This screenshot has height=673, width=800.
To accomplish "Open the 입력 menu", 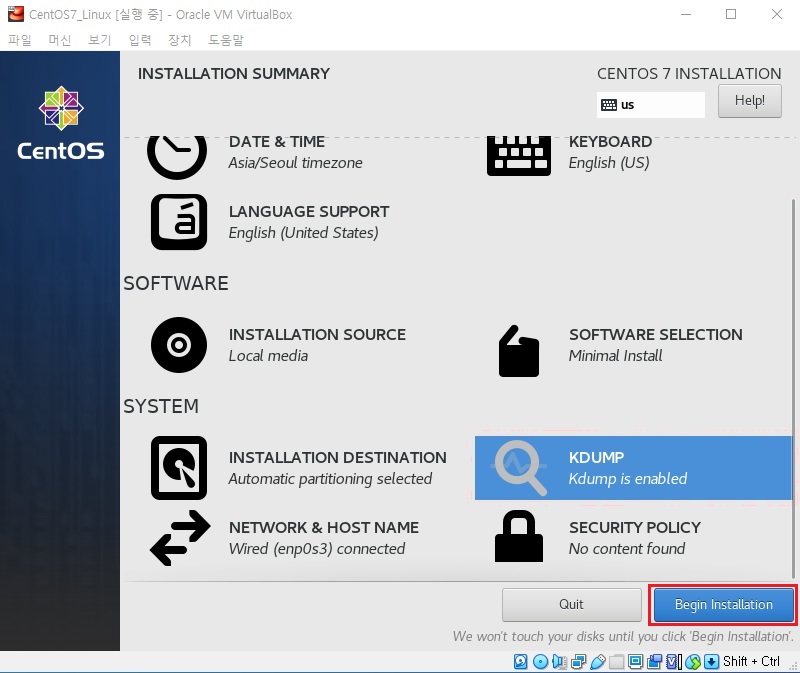I will point(140,40).
